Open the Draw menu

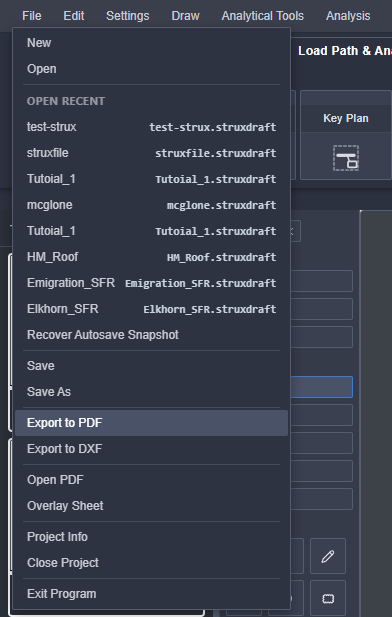[x=185, y=16]
